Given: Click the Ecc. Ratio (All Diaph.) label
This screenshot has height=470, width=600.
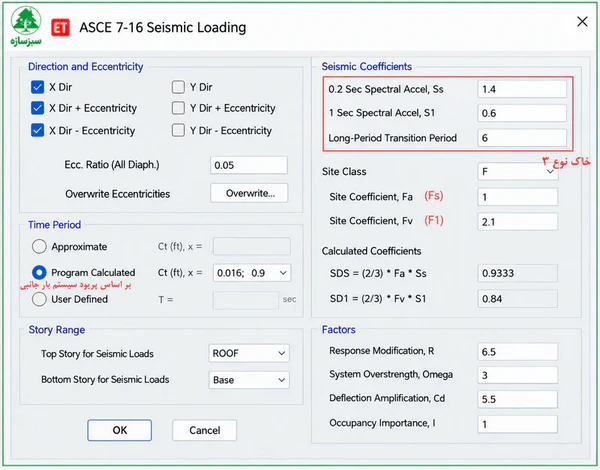Looking at the screenshot, I should coord(112,165).
